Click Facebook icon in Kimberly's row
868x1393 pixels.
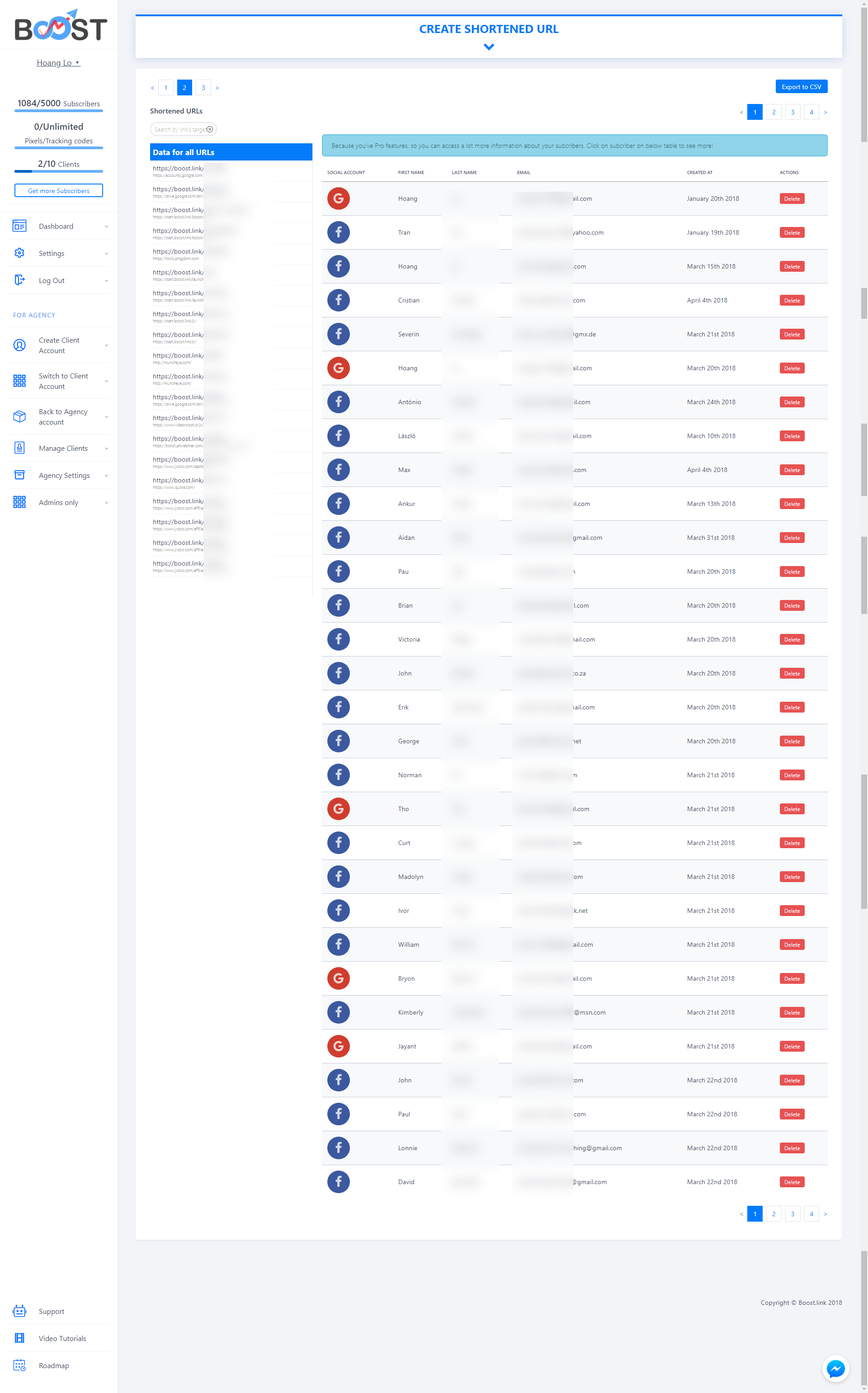point(339,1012)
